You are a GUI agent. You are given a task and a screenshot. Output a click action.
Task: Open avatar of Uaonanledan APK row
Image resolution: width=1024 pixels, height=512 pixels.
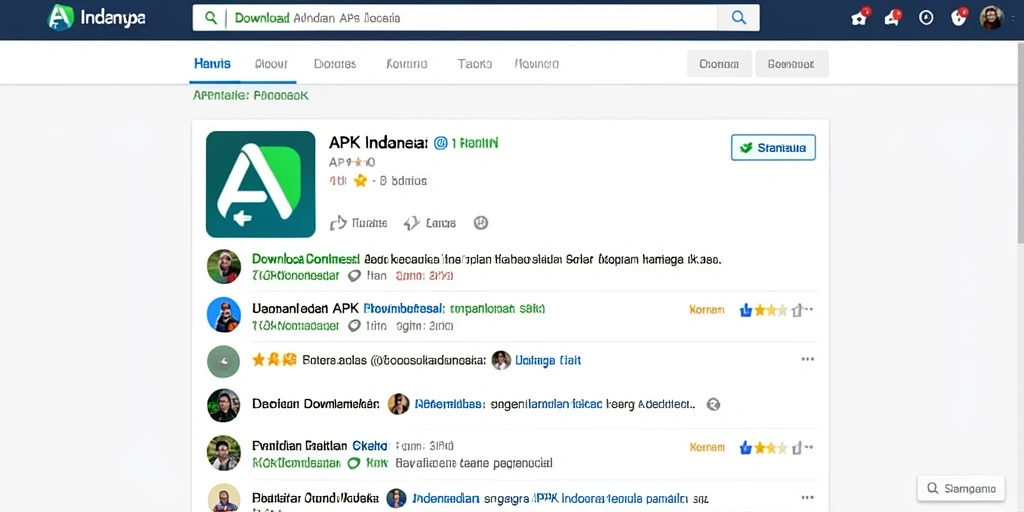[x=224, y=315]
